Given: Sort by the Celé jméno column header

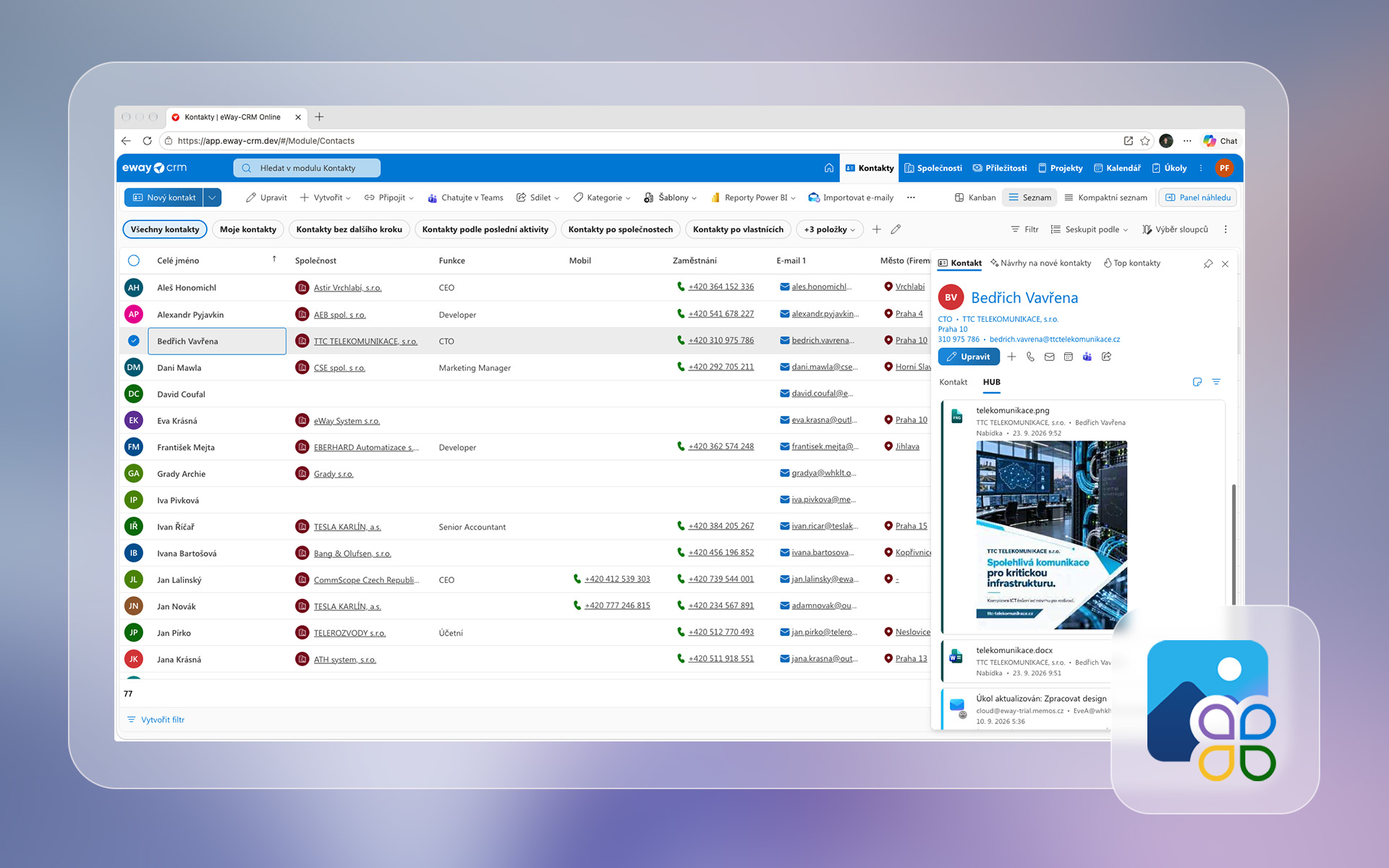Looking at the screenshot, I should coord(178,260).
